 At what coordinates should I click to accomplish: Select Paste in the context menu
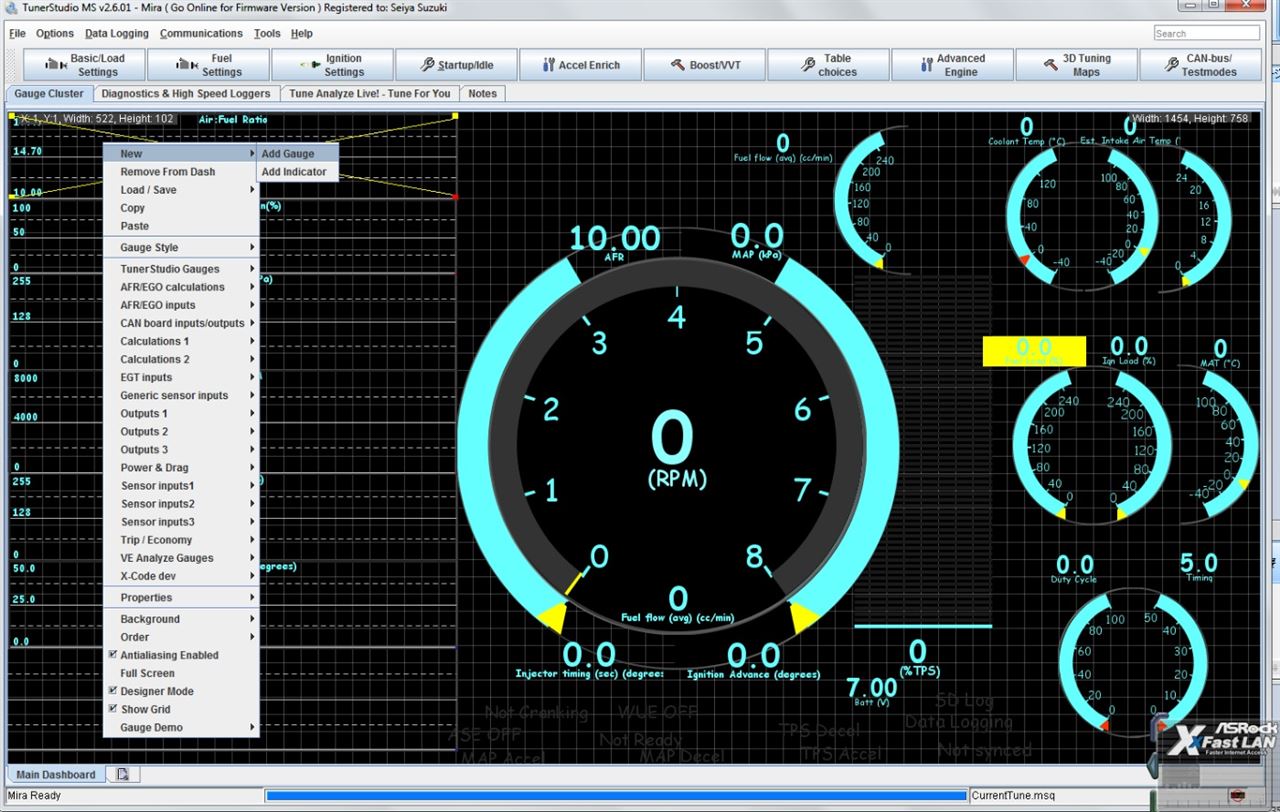point(181,226)
